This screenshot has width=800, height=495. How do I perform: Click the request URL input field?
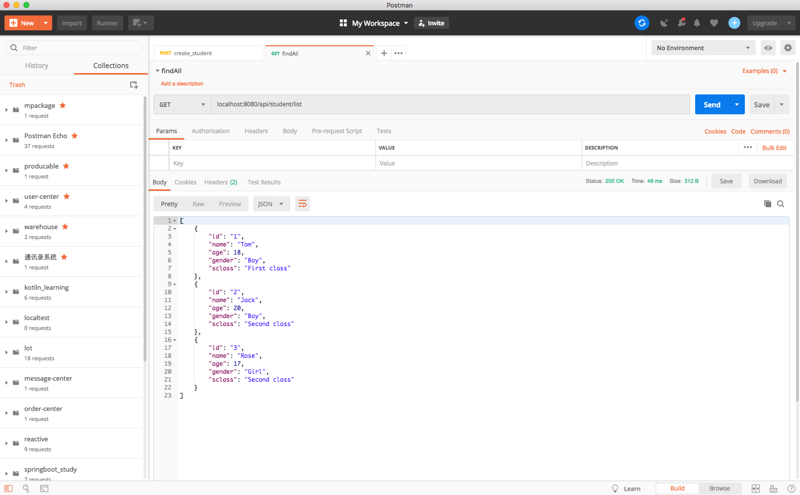pyautogui.click(x=451, y=104)
